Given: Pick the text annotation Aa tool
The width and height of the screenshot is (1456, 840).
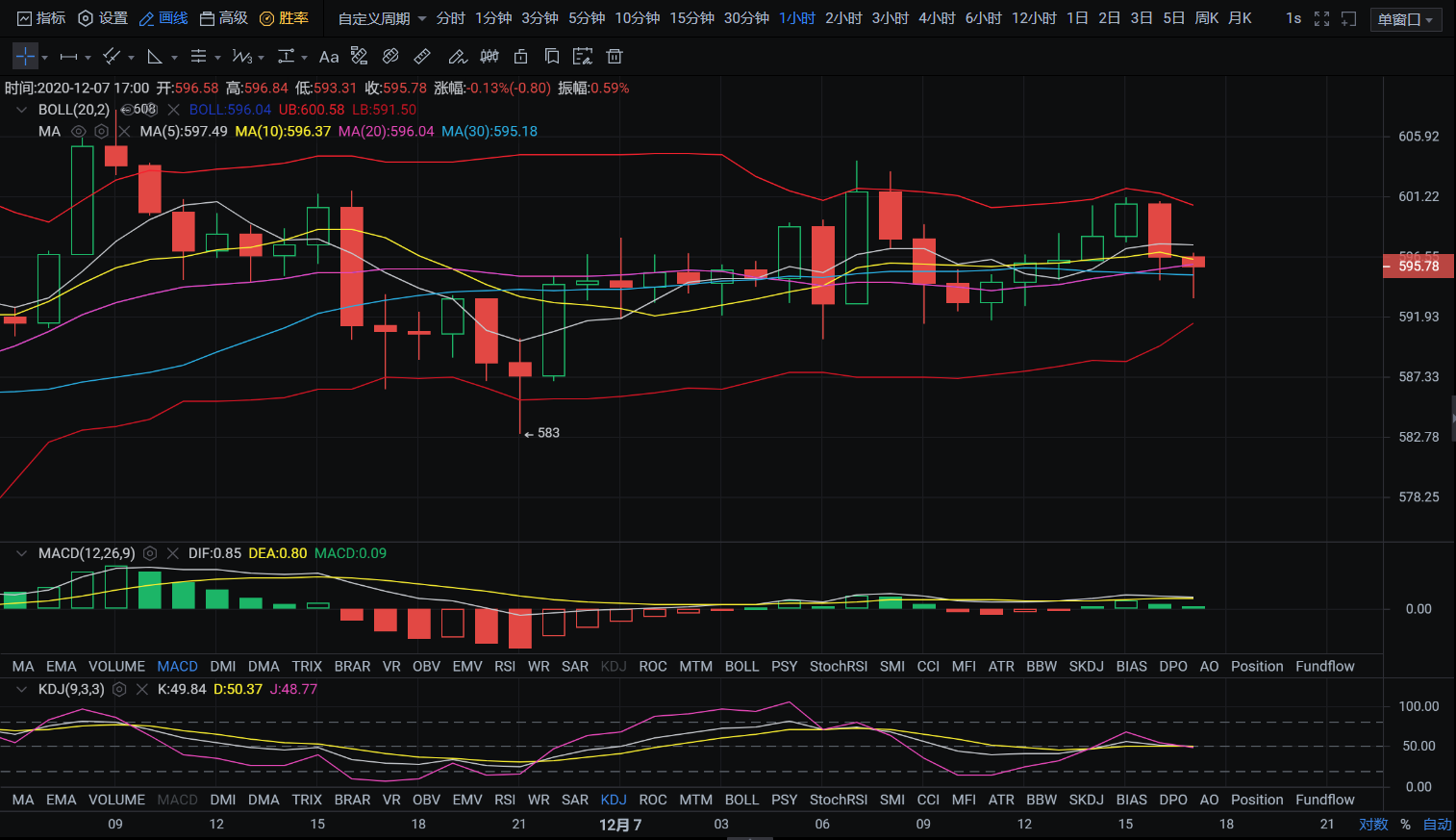Looking at the screenshot, I should (x=329, y=57).
